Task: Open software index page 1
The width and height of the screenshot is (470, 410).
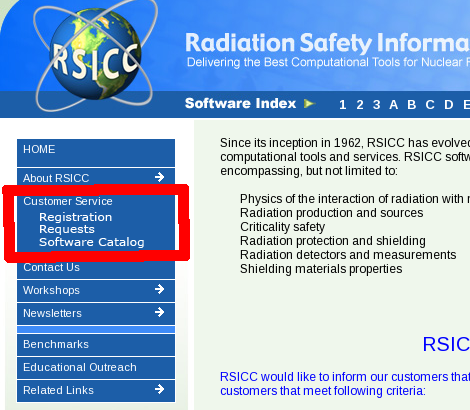Action: click(342, 105)
